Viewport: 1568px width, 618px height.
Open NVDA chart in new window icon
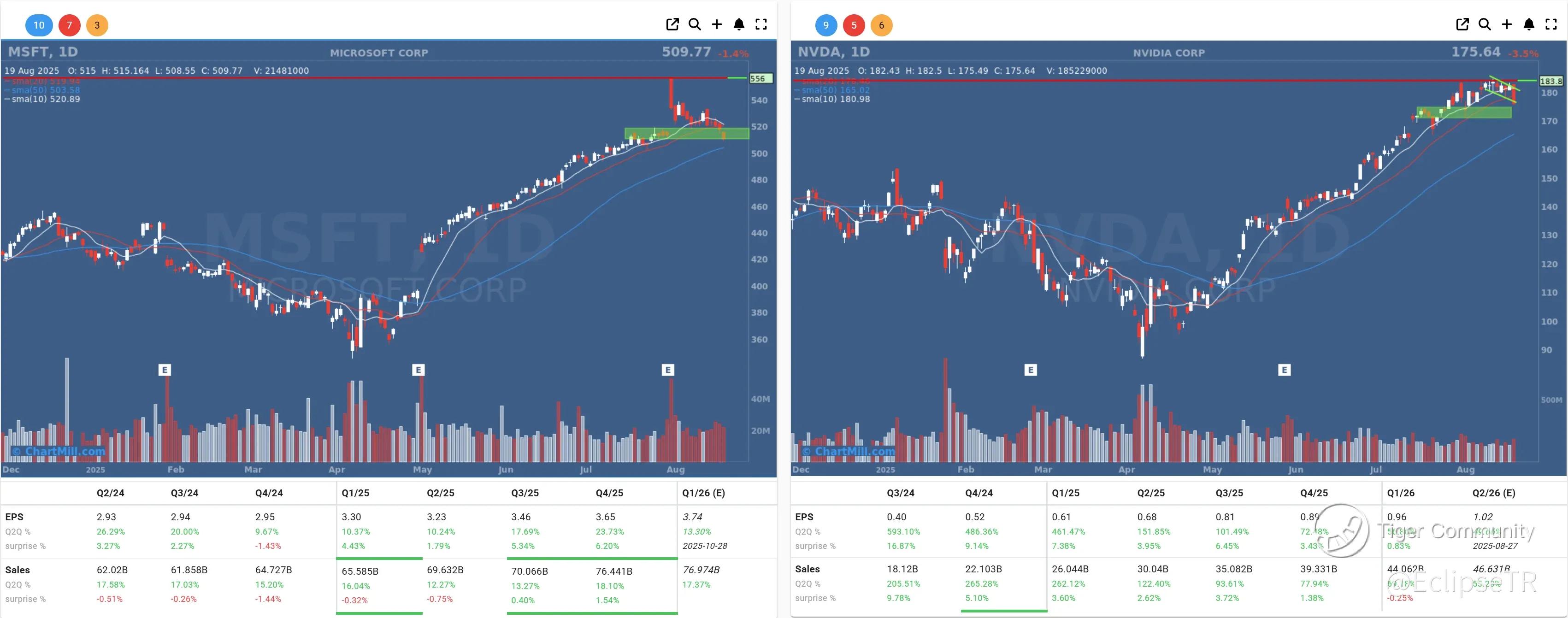(x=1462, y=24)
